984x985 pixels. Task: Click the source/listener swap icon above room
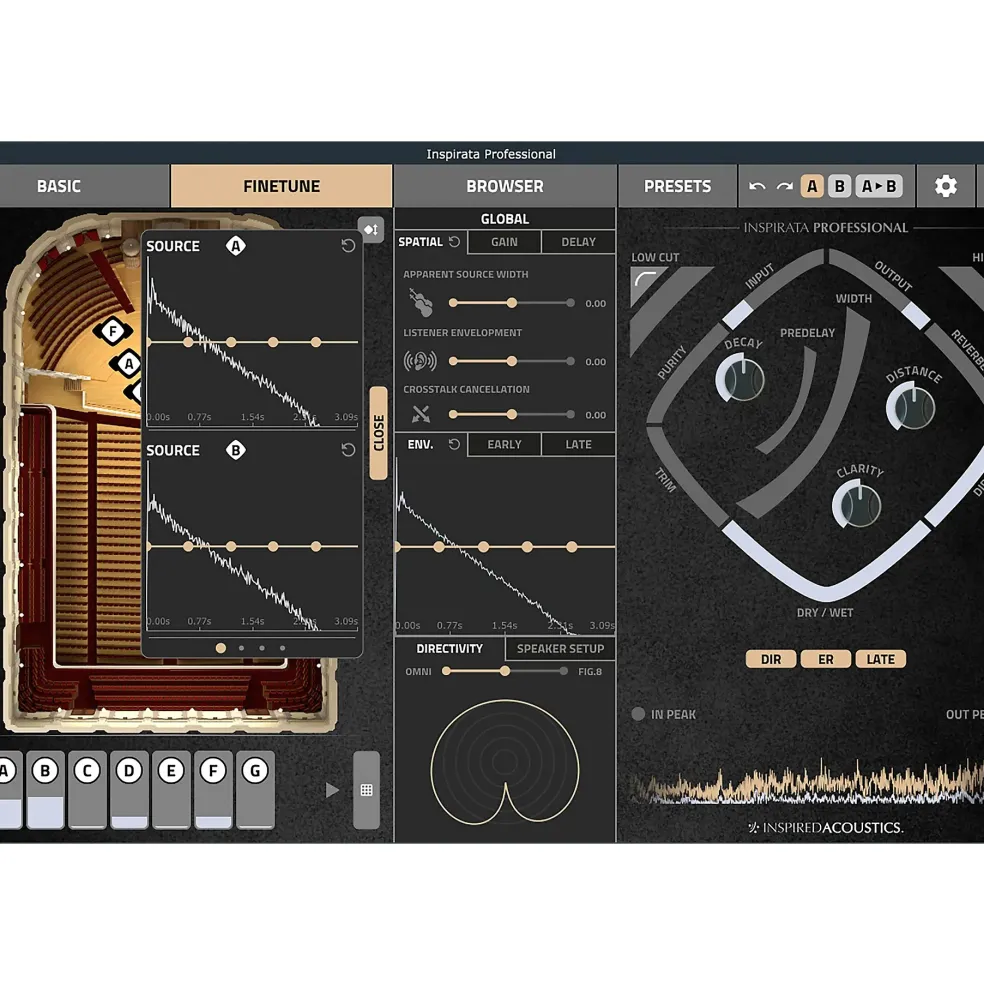pos(370,229)
